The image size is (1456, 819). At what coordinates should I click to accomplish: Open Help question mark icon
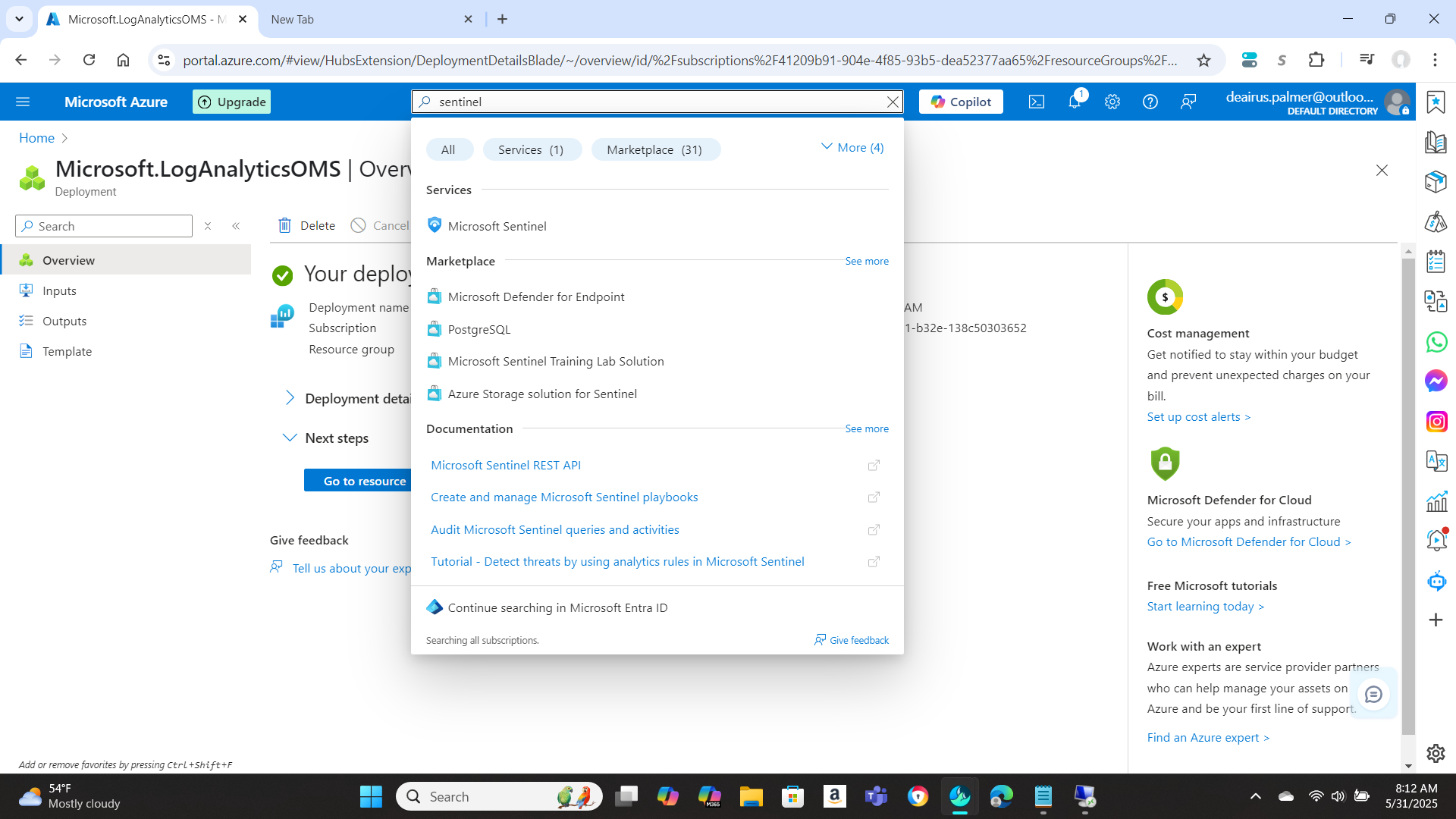(x=1150, y=102)
